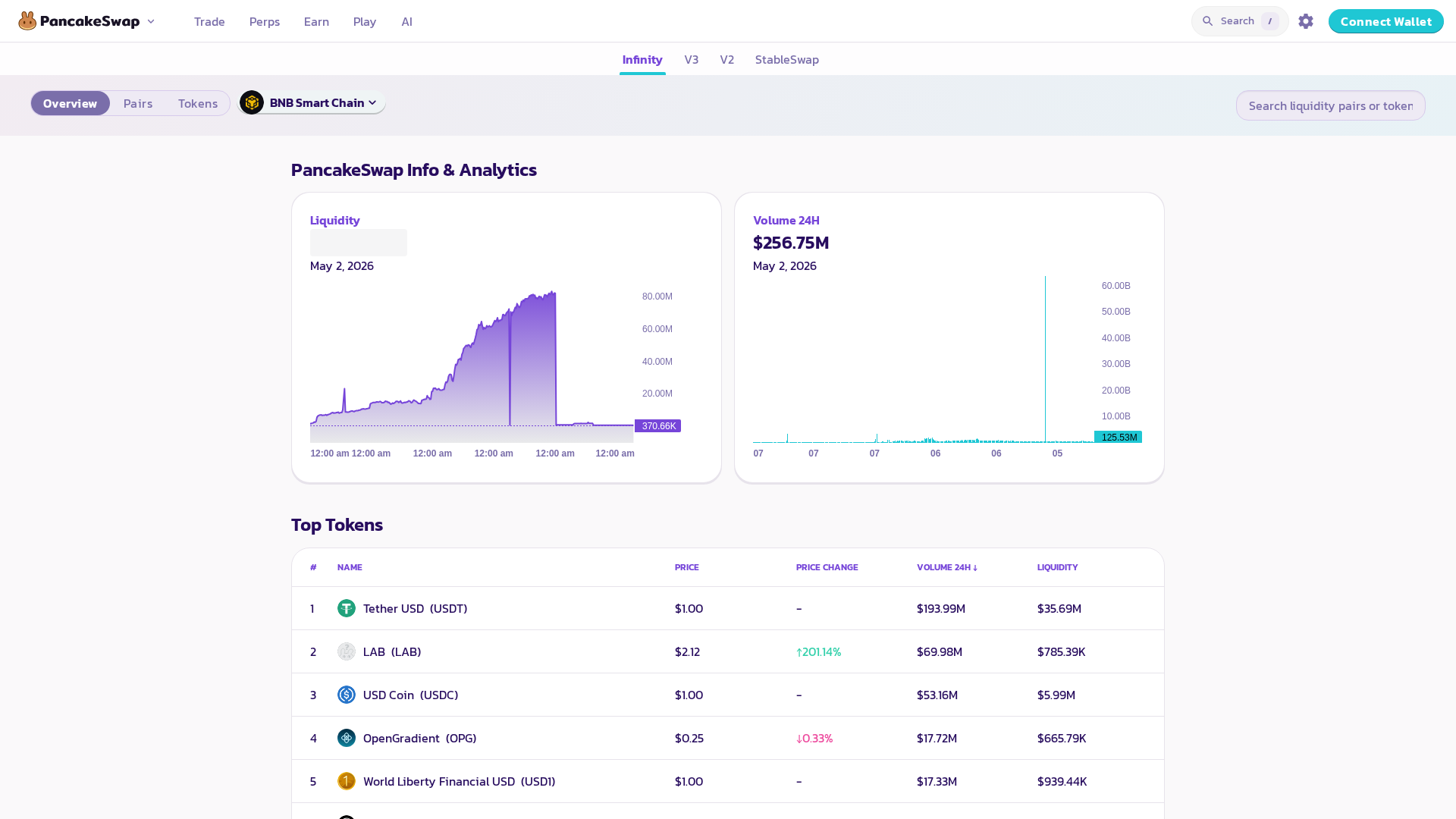Switch to the V2 tab
The image size is (1456, 819).
click(727, 59)
